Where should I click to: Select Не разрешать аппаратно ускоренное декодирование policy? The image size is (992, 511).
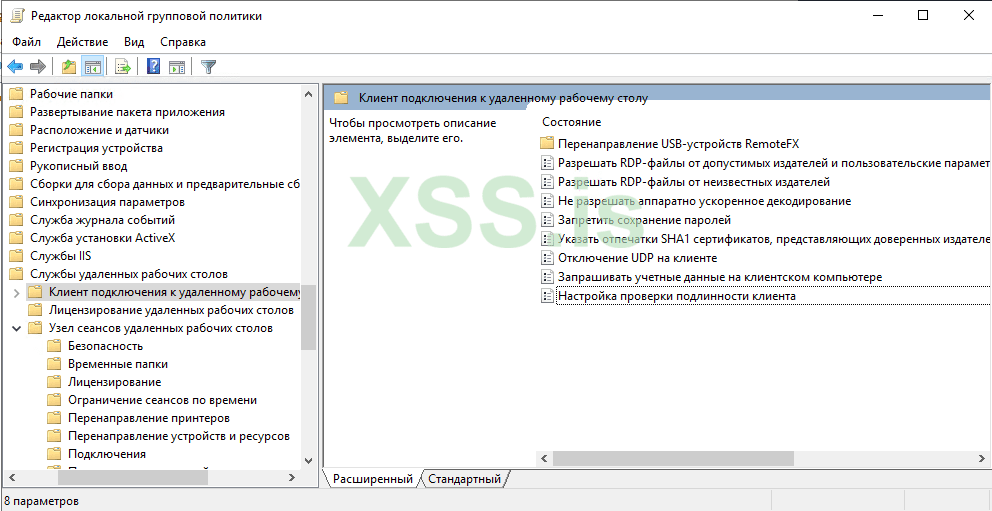coord(704,201)
